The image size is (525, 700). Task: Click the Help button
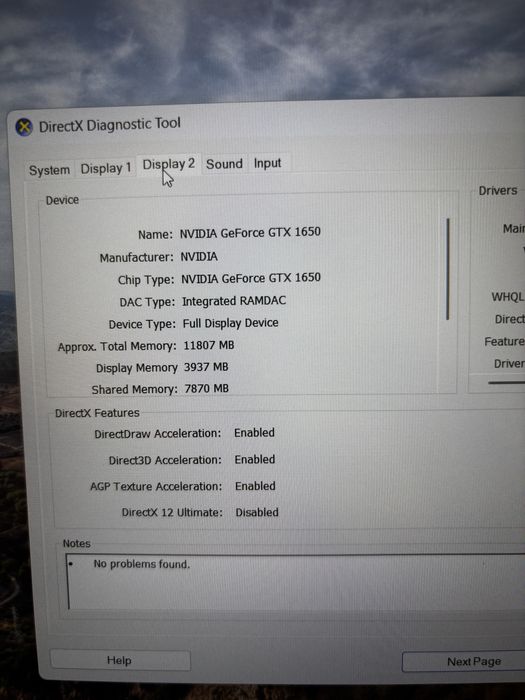point(120,660)
